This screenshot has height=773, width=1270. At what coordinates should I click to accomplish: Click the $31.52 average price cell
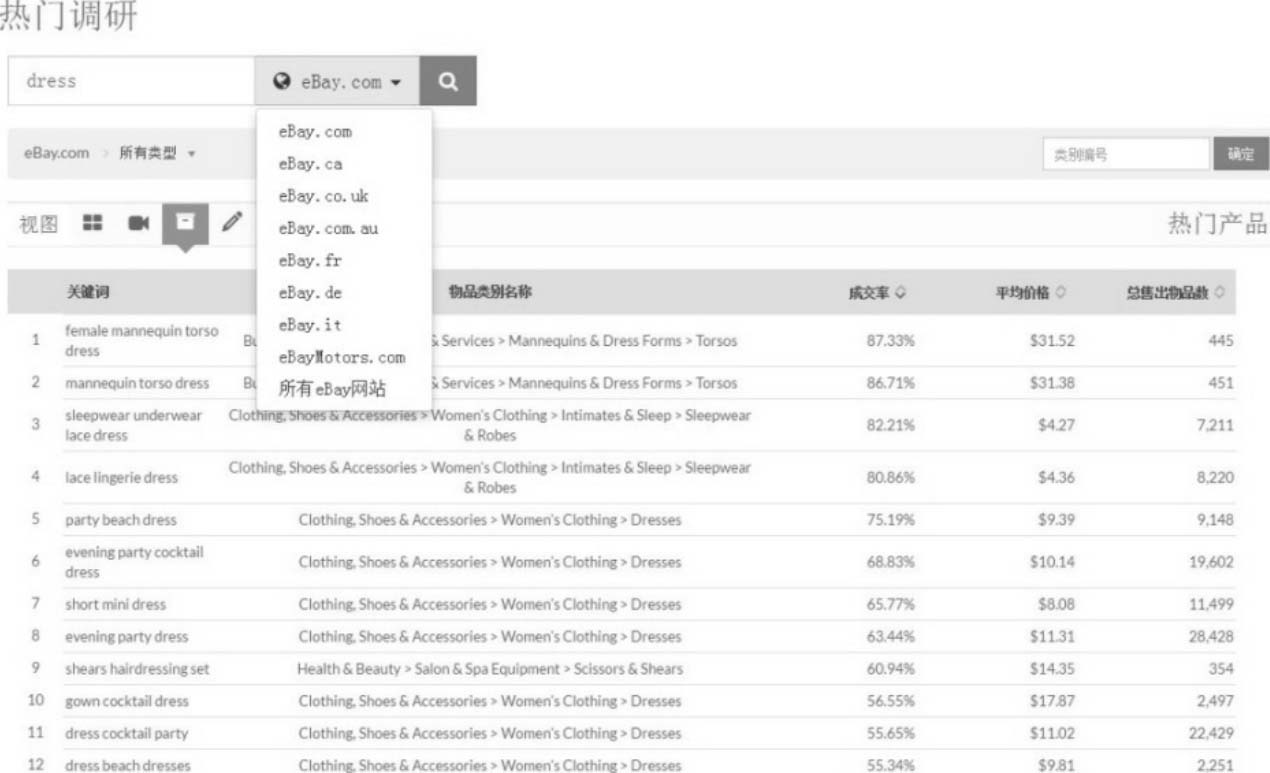click(x=1052, y=341)
